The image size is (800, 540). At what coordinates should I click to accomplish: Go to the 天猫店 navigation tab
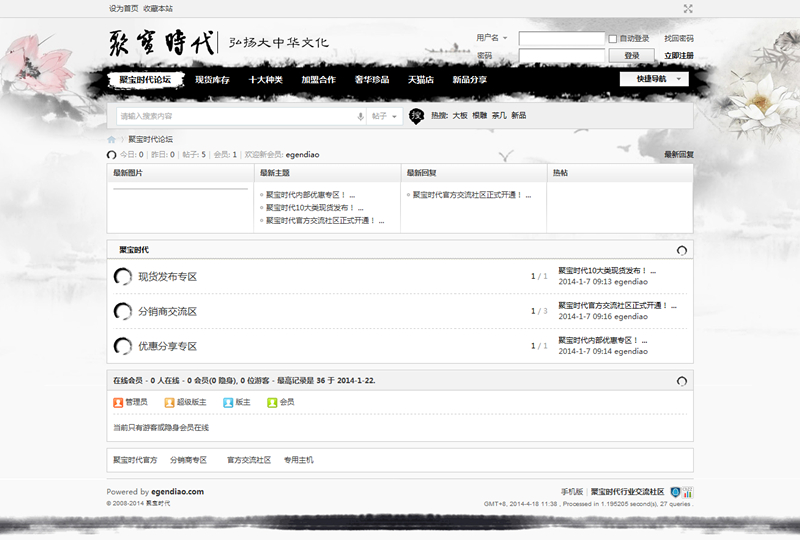[420, 79]
